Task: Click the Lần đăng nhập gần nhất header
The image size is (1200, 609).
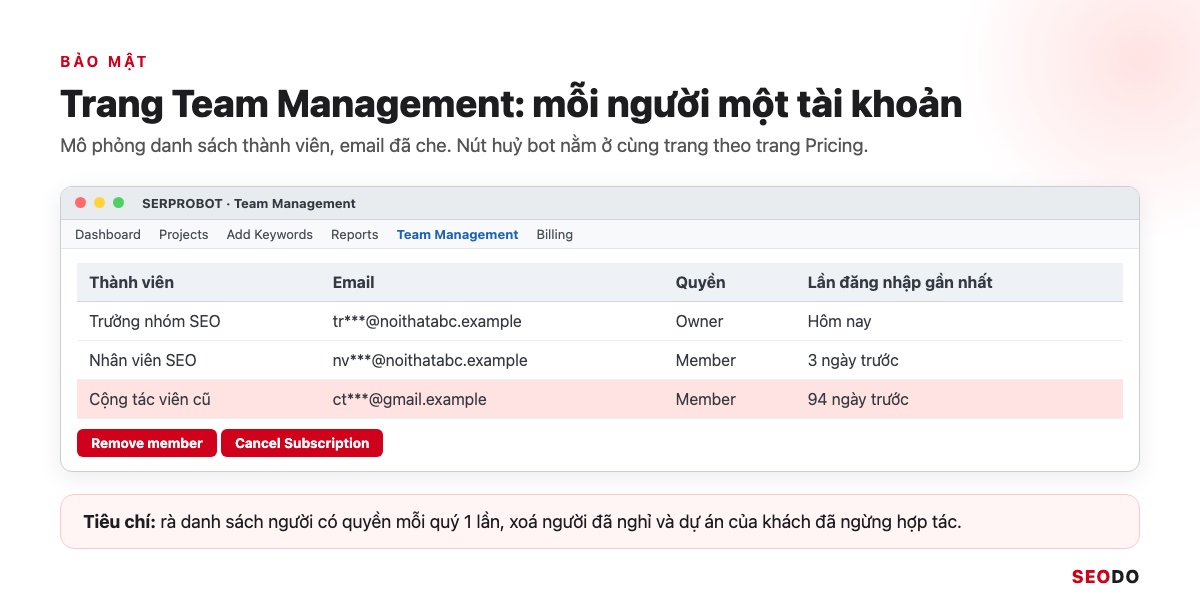Action: [x=900, y=282]
